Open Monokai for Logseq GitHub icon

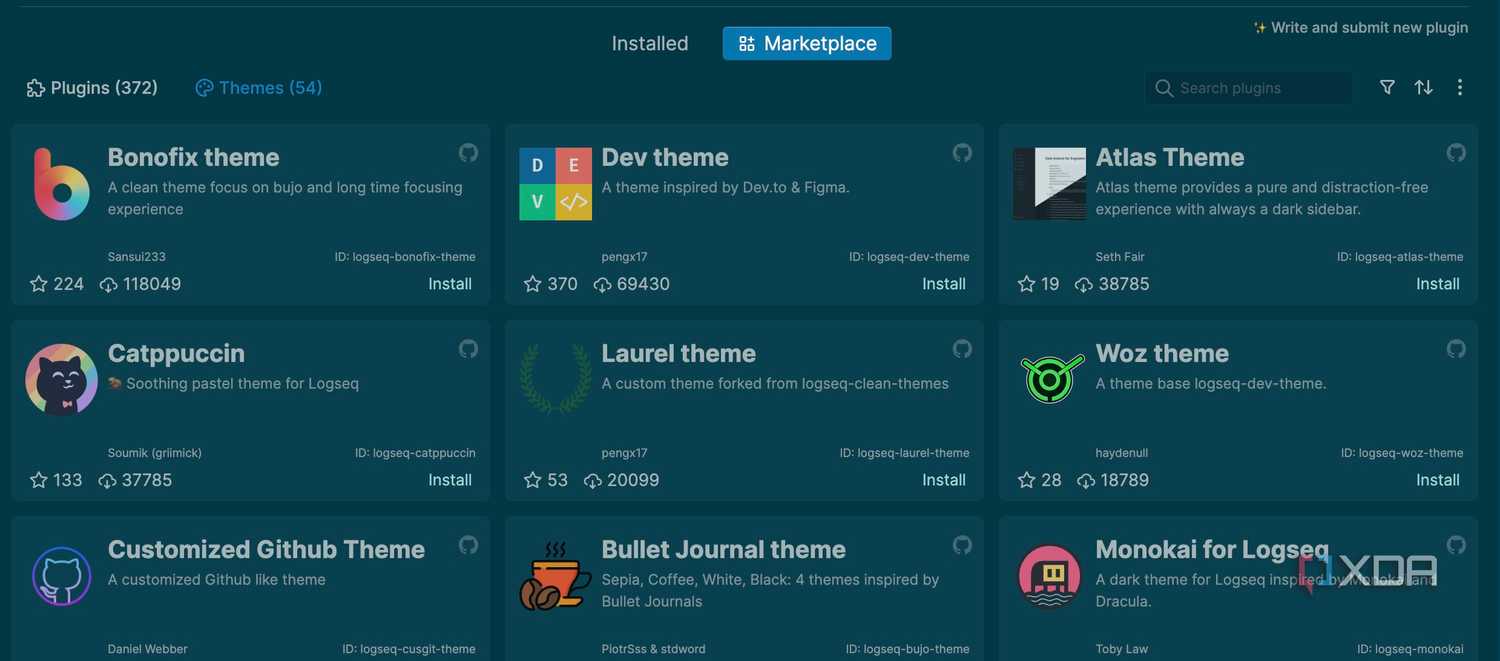(x=1456, y=545)
